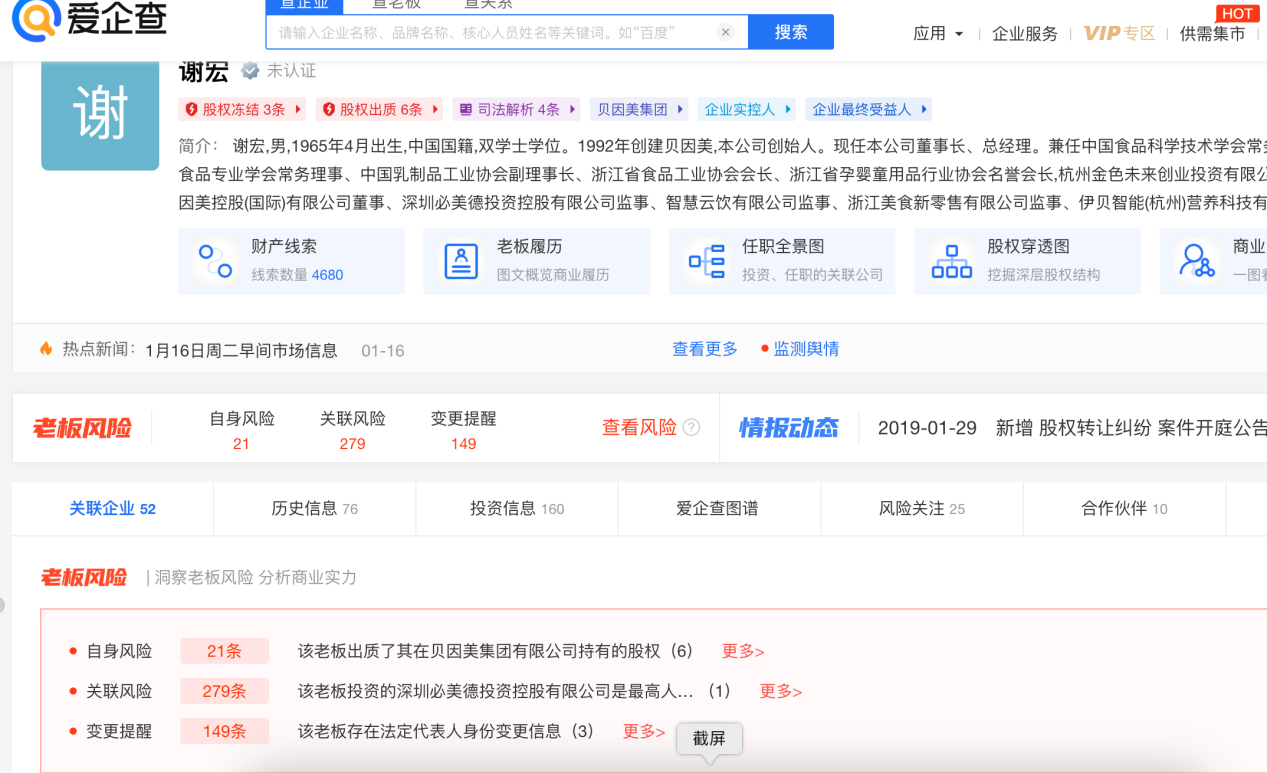This screenshot has height=773, width=1267.
Task: Open VIP专区 link
Action: (x=1119, y=33)
